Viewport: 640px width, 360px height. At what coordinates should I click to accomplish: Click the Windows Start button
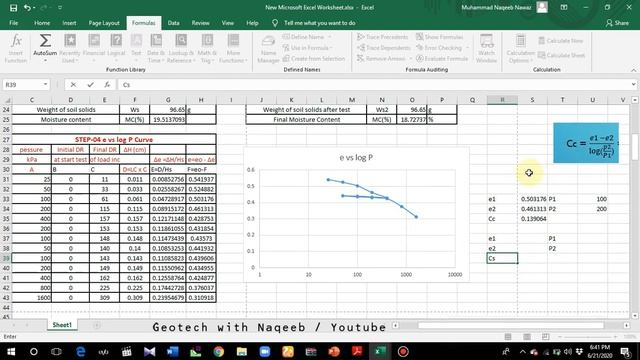pyautogui.click(x=11, y=351)
